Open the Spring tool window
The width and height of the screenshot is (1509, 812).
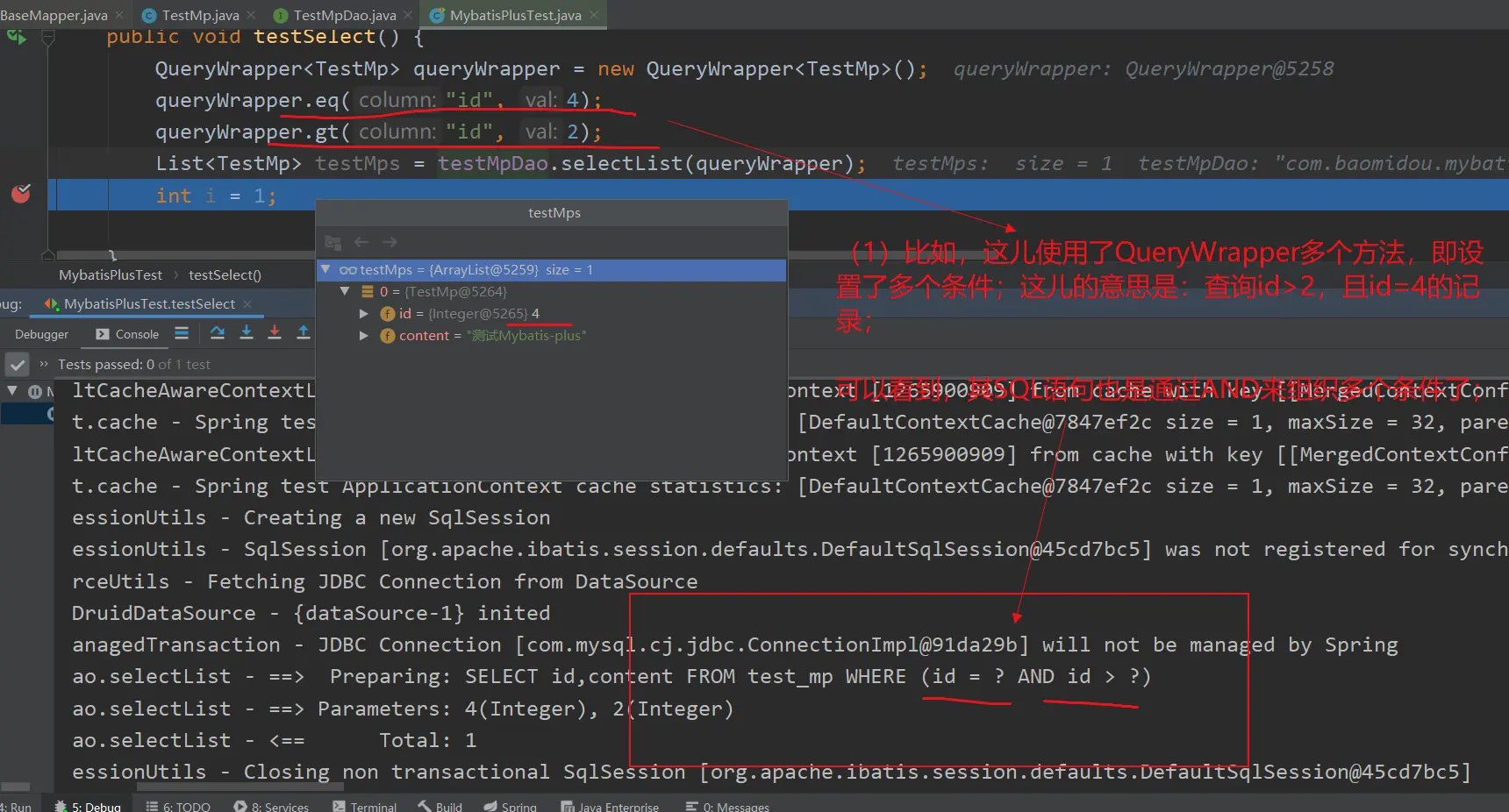pyautogui.click(x=510, y=806)
